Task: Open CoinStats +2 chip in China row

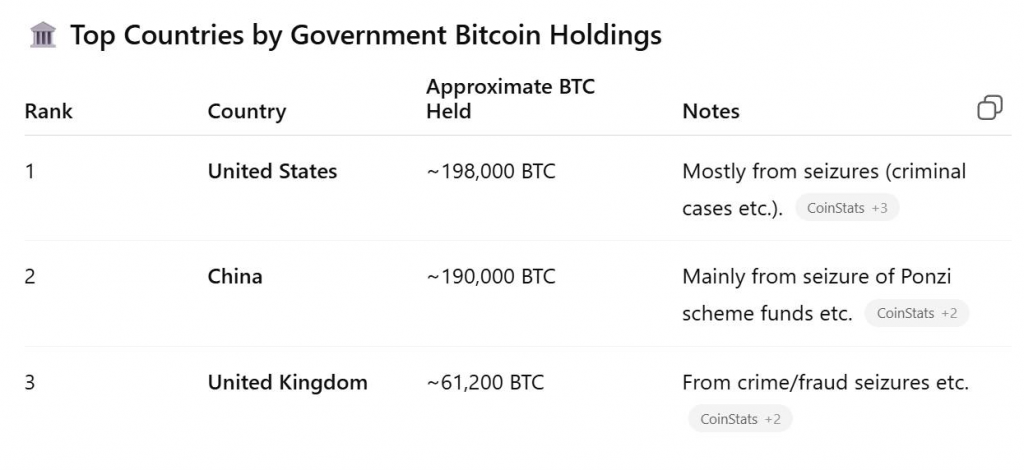Action: click(916, 313)
